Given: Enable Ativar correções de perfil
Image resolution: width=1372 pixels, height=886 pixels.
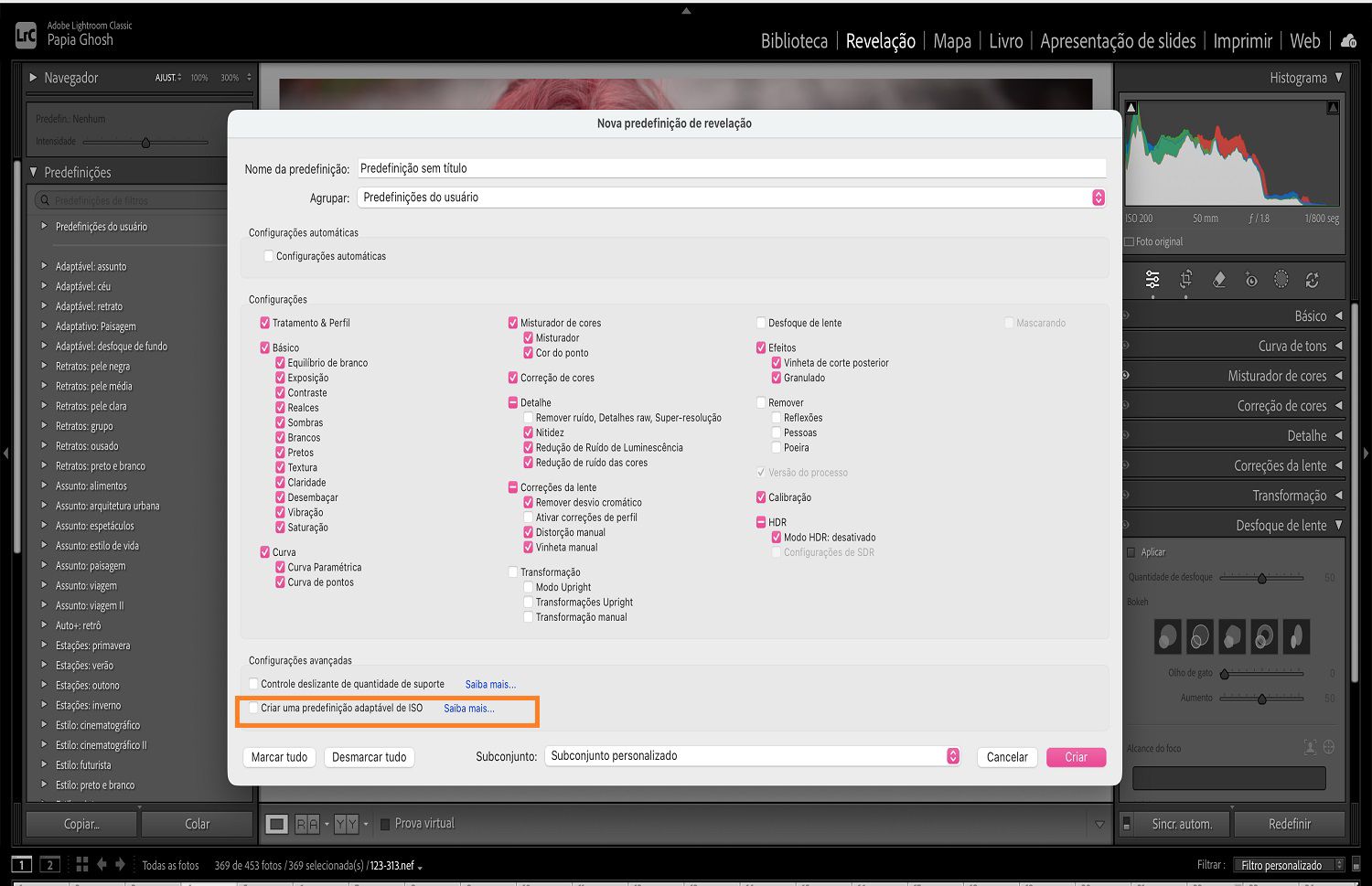Looking at the screenshot, I should pos(528,518).
